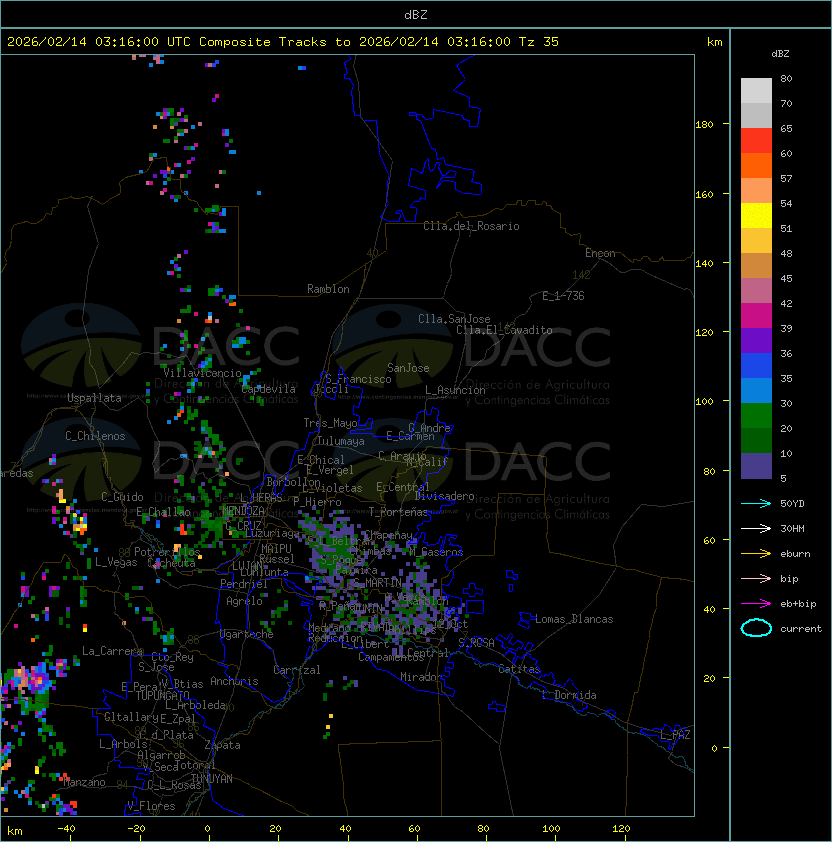Click the 'Encon' map label

(x=600, y=253)
